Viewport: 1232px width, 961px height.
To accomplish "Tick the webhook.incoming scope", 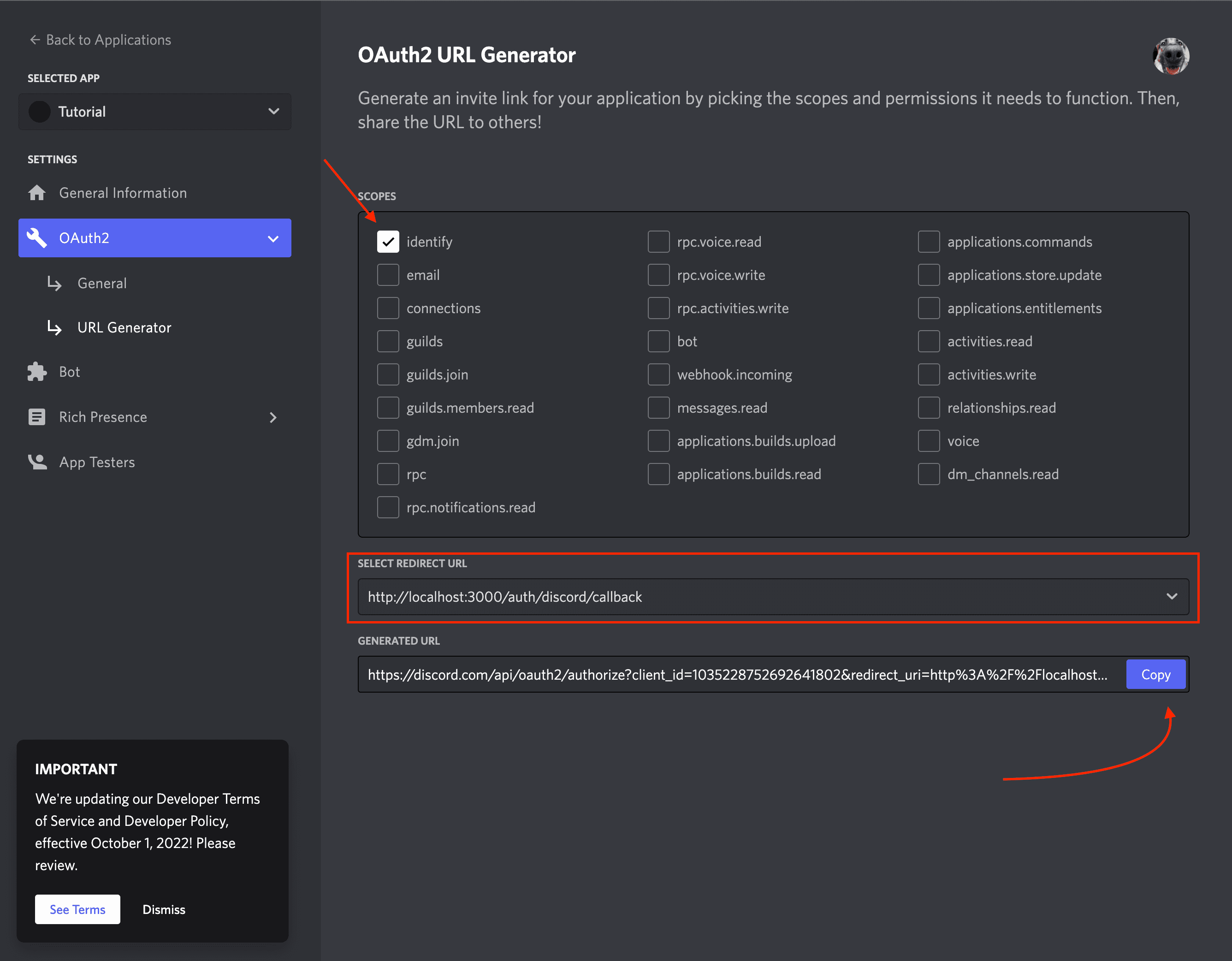I will (658, 375).
